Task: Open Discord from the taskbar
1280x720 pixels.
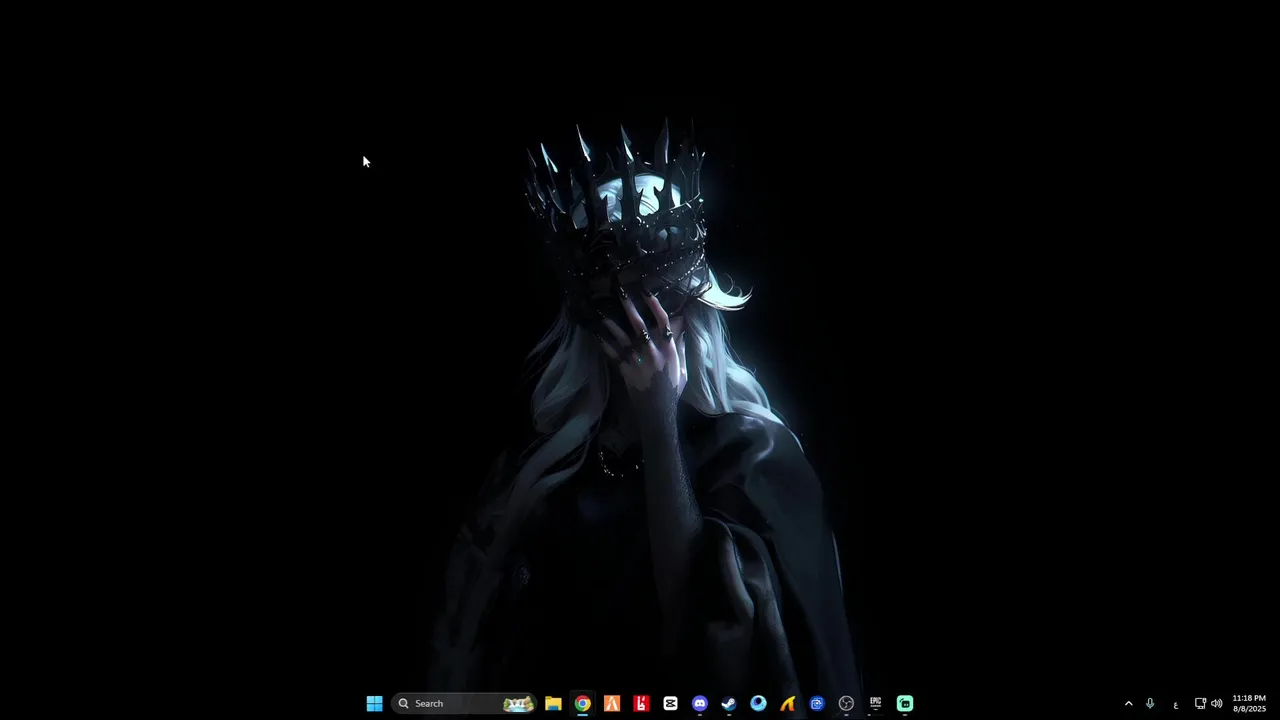Action: coord(700,703)
